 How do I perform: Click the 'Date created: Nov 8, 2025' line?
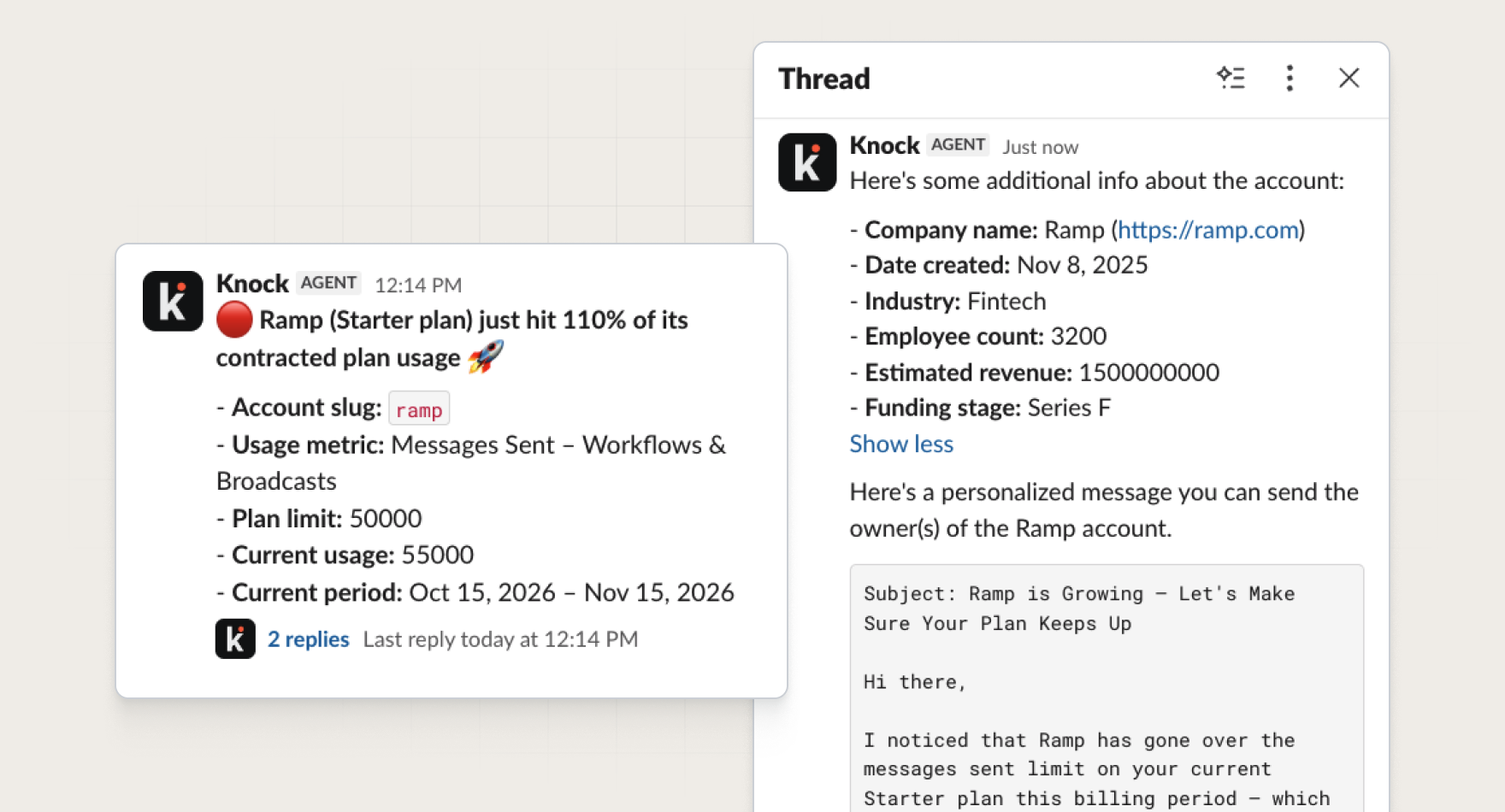(999, 265)
